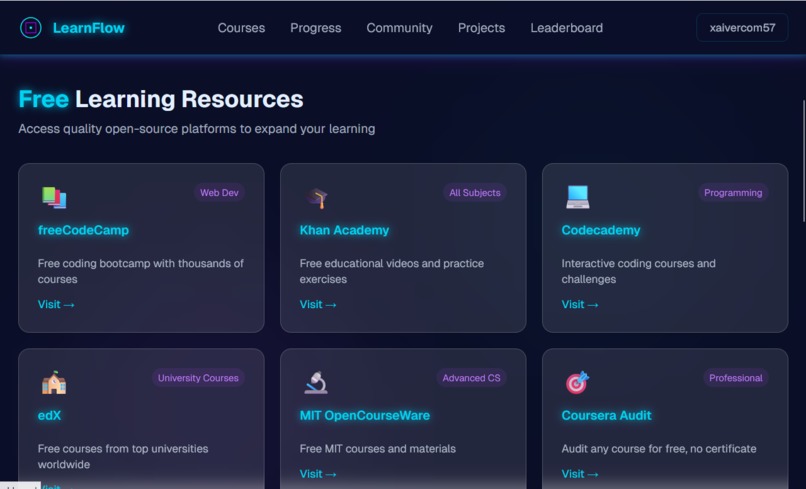The height and width of the screenshot is (489, 806).
Task: Click 'Interactive coding courses and challenges' description
Action: (638, 271)
